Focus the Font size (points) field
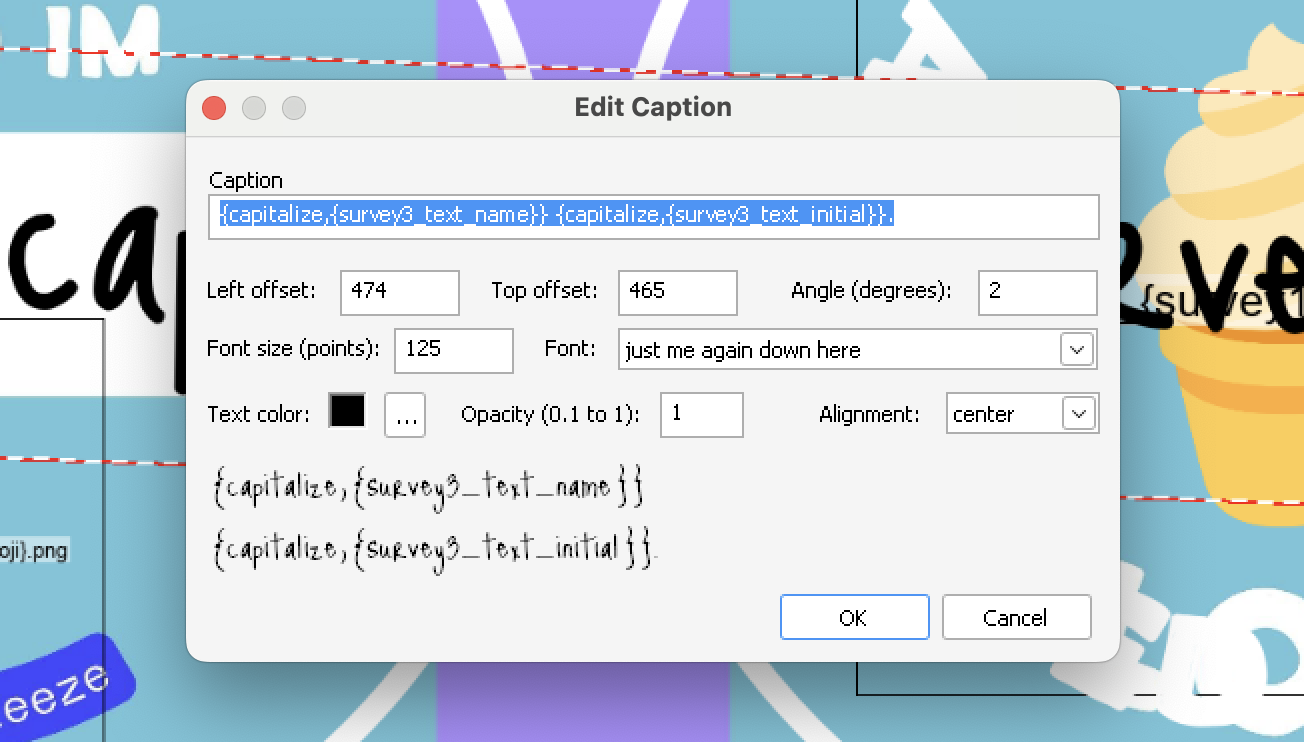Image resolution: width=1304 pixels, height=742 pixels. (x=453, y=350)
